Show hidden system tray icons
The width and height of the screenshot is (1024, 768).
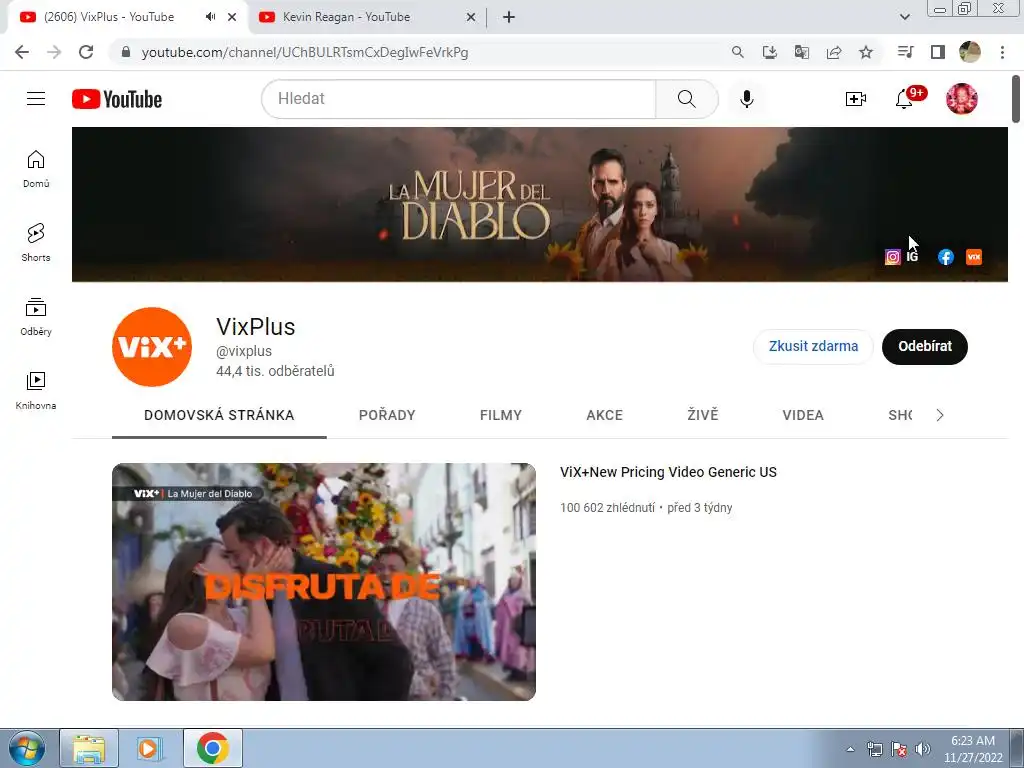850,749
